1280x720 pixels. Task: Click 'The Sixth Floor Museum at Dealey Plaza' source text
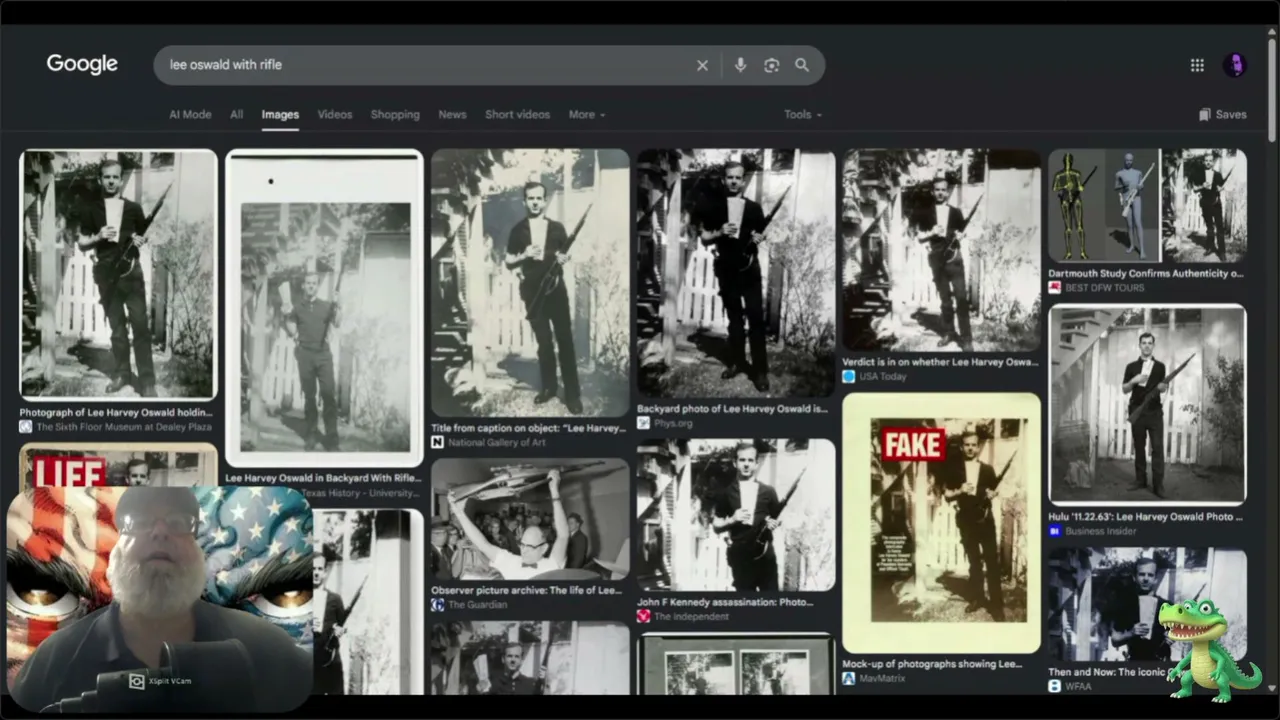pyautogui.click(x=123, y=427)
